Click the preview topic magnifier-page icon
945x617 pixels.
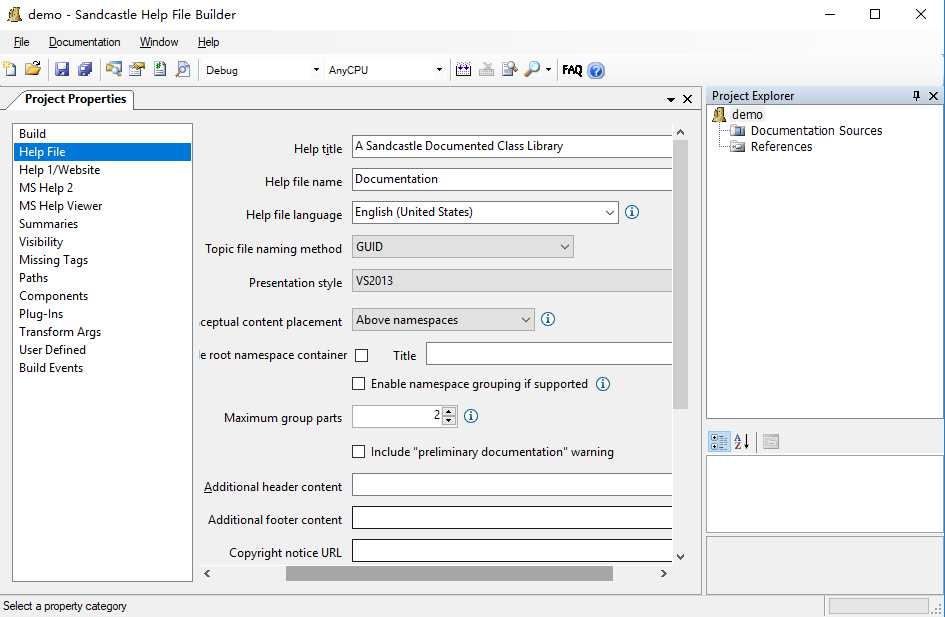tap(183, 69)
